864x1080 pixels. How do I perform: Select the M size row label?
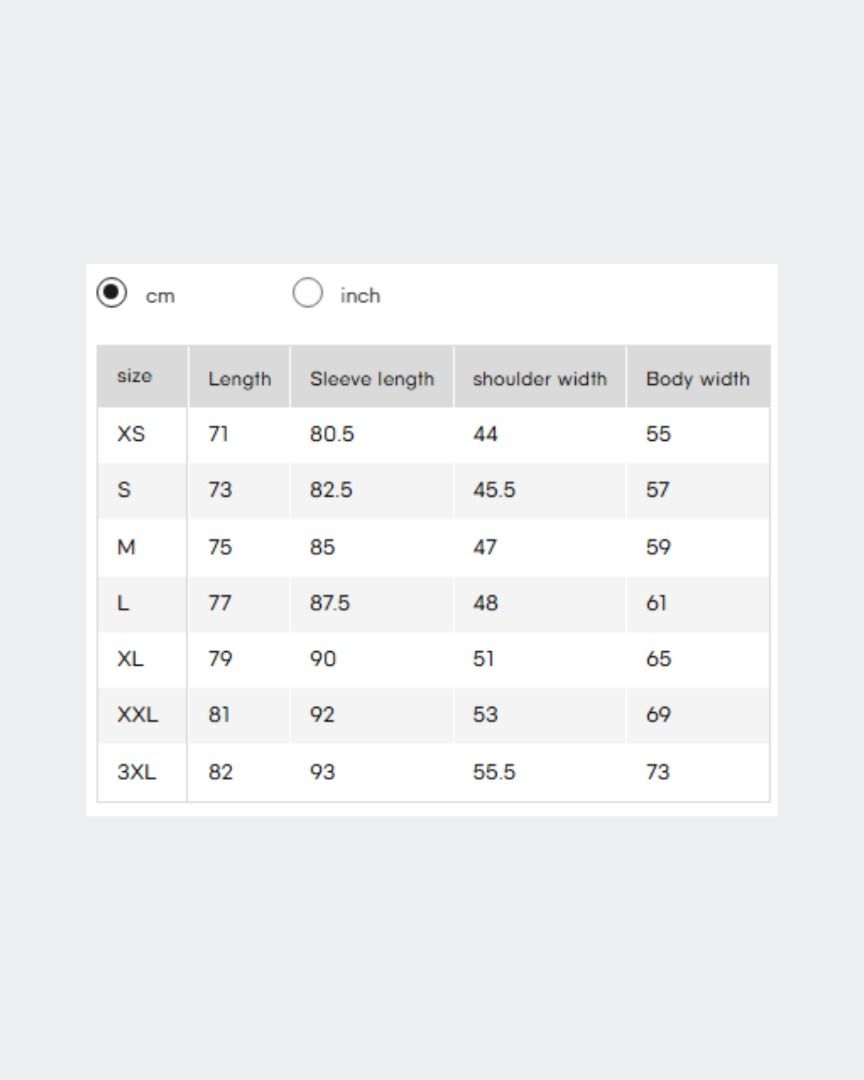(126, 547)
